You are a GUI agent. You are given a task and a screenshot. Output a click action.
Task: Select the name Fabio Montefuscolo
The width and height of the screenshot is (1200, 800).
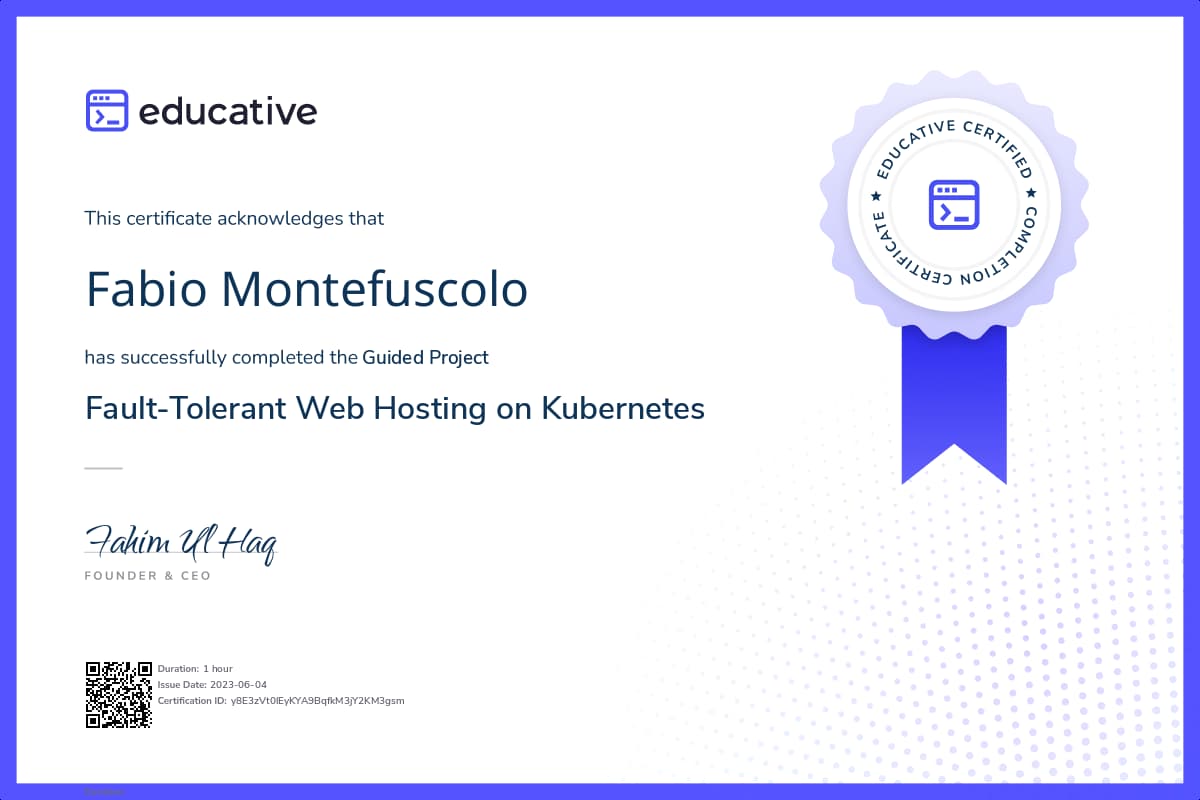click(x=306, y=289)
